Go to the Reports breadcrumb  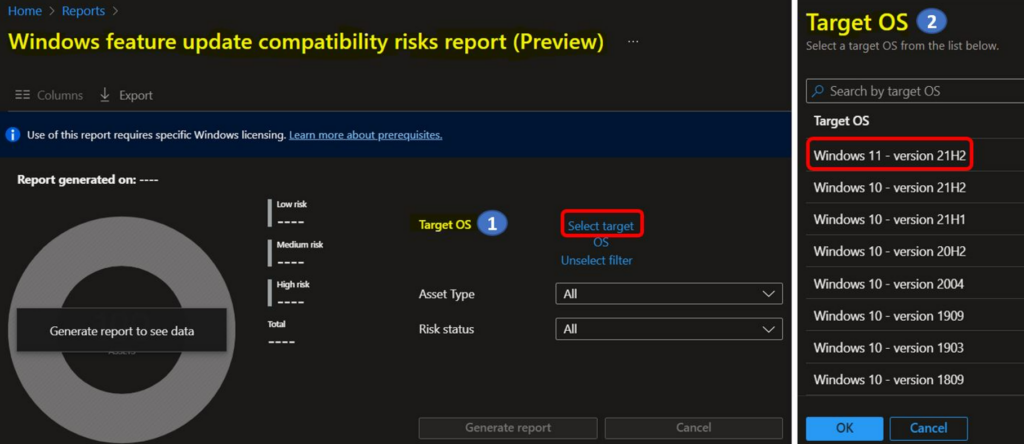(84, 11)
